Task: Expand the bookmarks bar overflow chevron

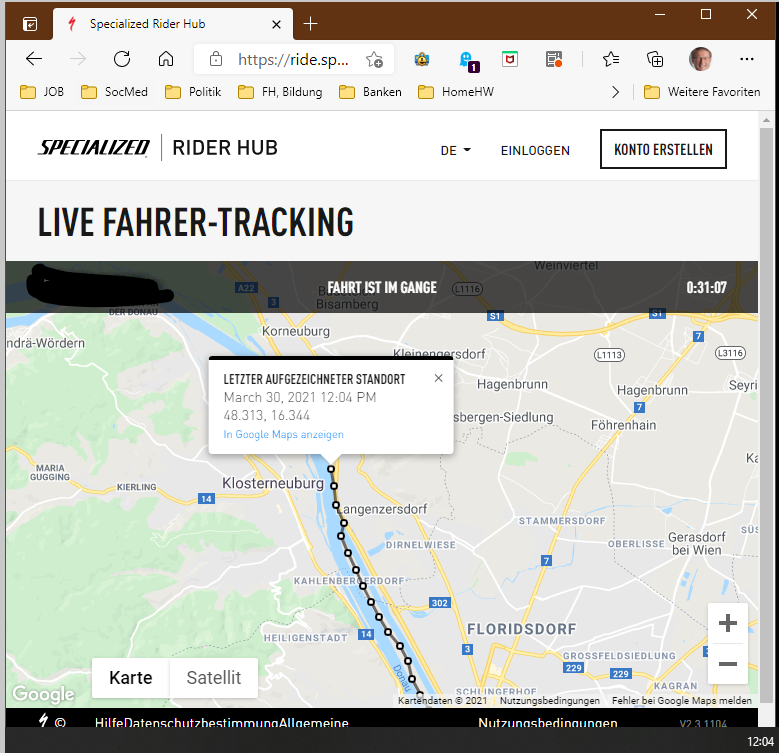Action: 616,92
